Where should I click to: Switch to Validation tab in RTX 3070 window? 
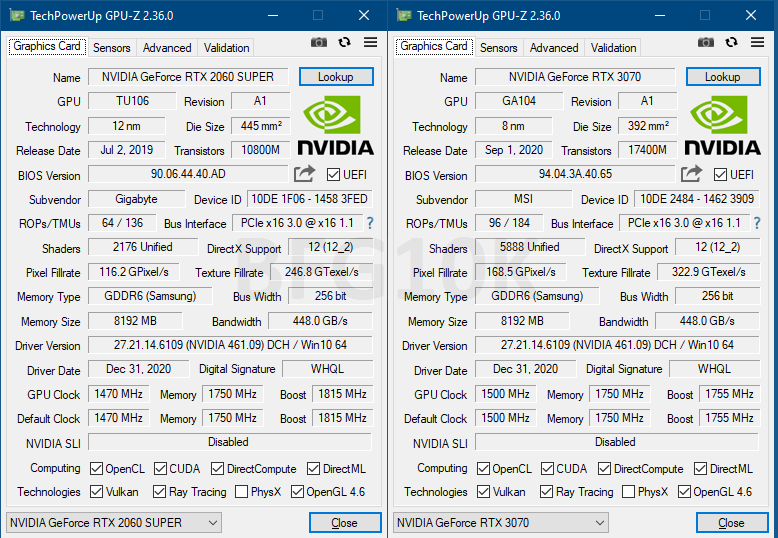(x=613, y=48)
